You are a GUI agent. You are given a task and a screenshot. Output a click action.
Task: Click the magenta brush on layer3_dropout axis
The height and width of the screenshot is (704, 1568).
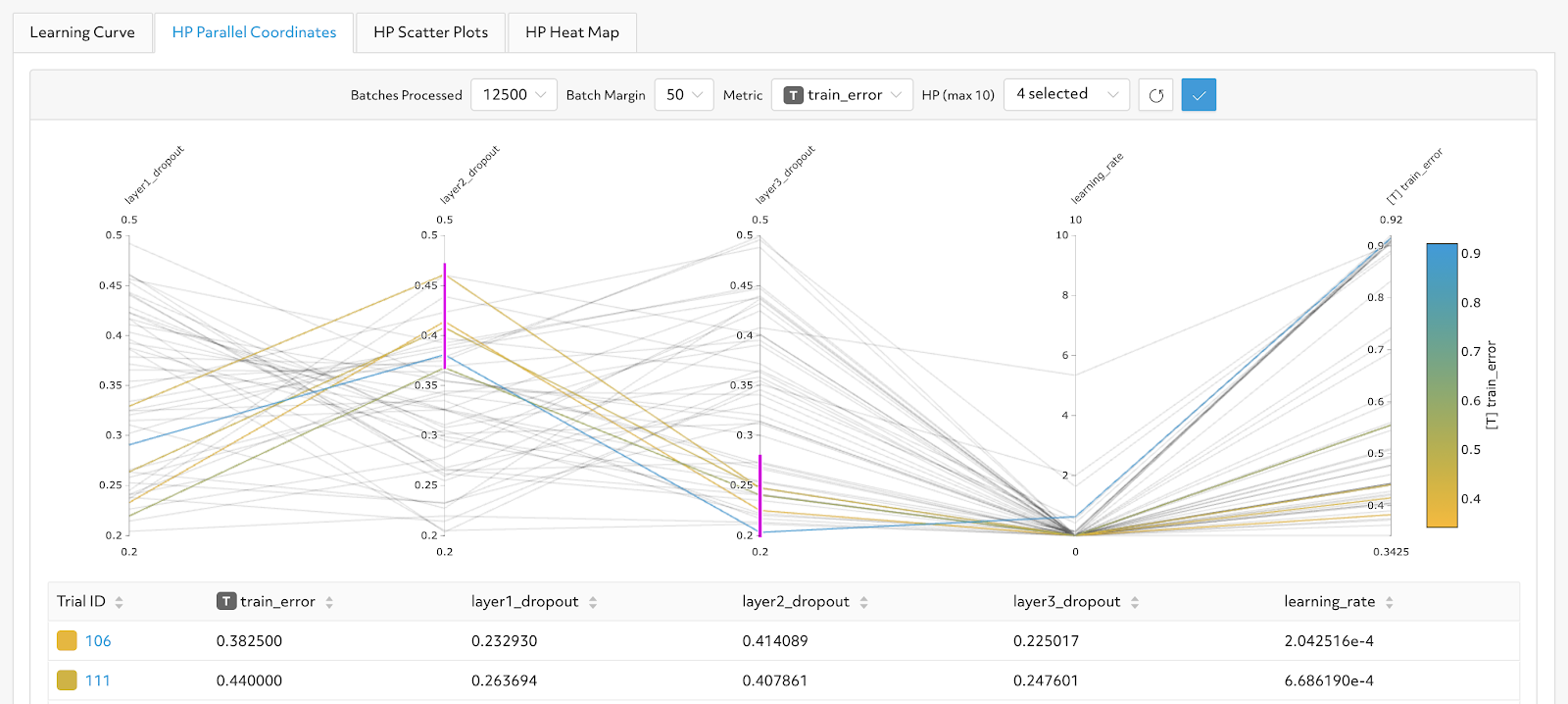[759, 495]
